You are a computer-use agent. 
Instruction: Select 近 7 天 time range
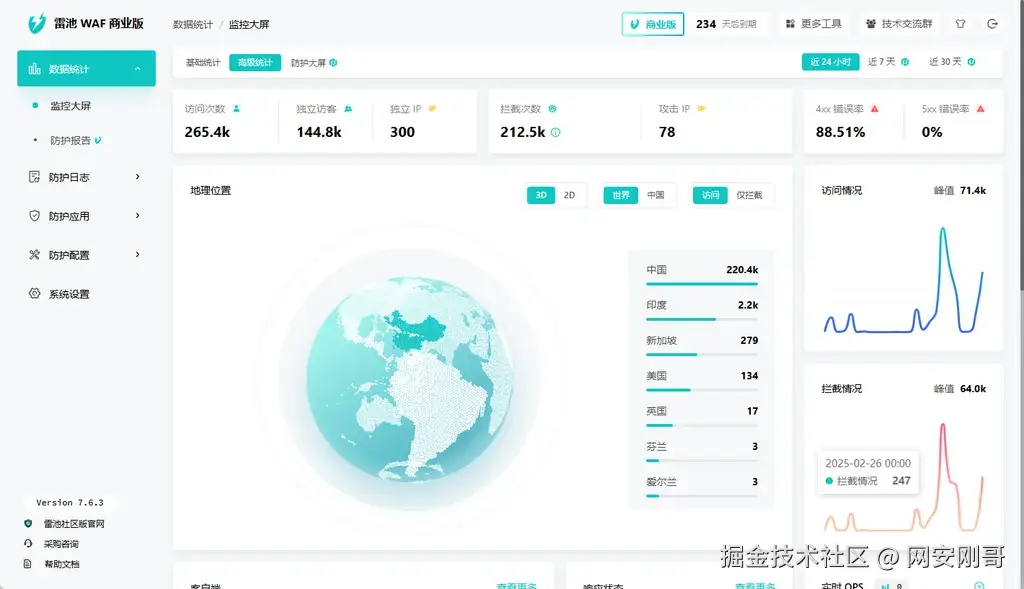(x=881, y=62)
